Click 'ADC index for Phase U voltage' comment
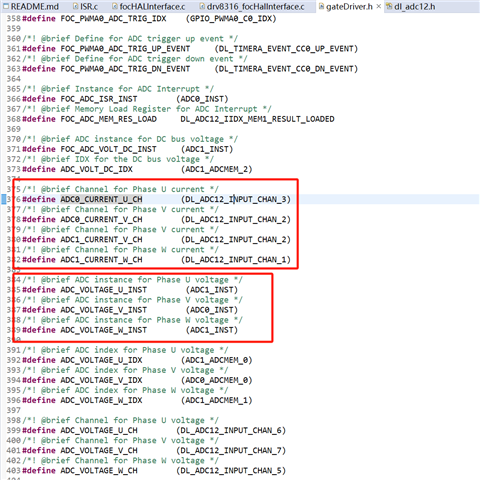This screenshot has height=480, width=480. (125, 350)
